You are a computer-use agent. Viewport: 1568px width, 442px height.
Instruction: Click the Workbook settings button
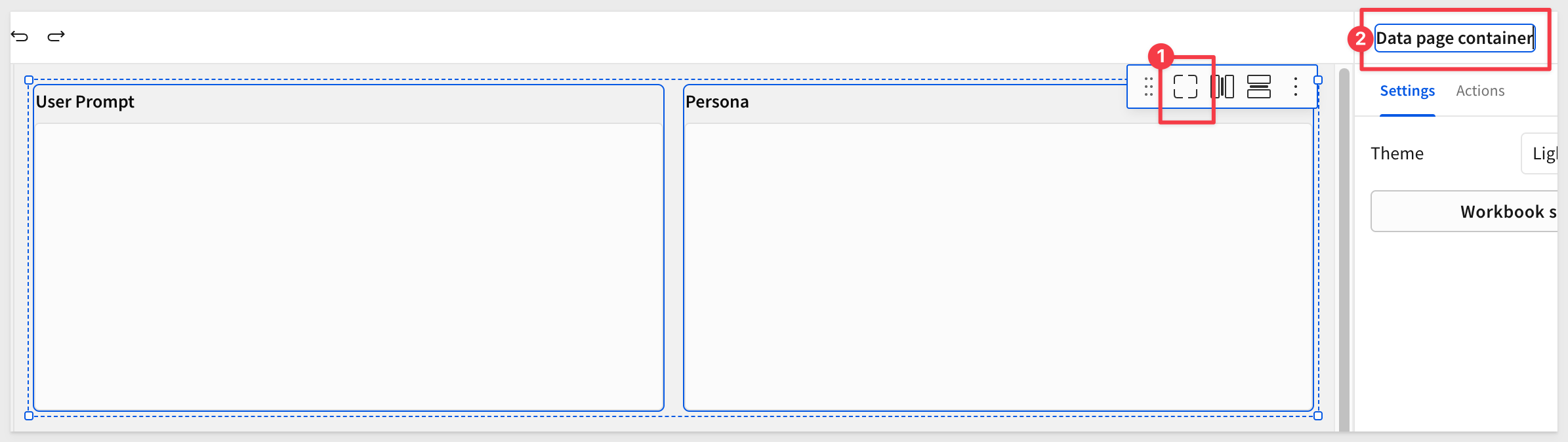click(x=1464, y=211)
